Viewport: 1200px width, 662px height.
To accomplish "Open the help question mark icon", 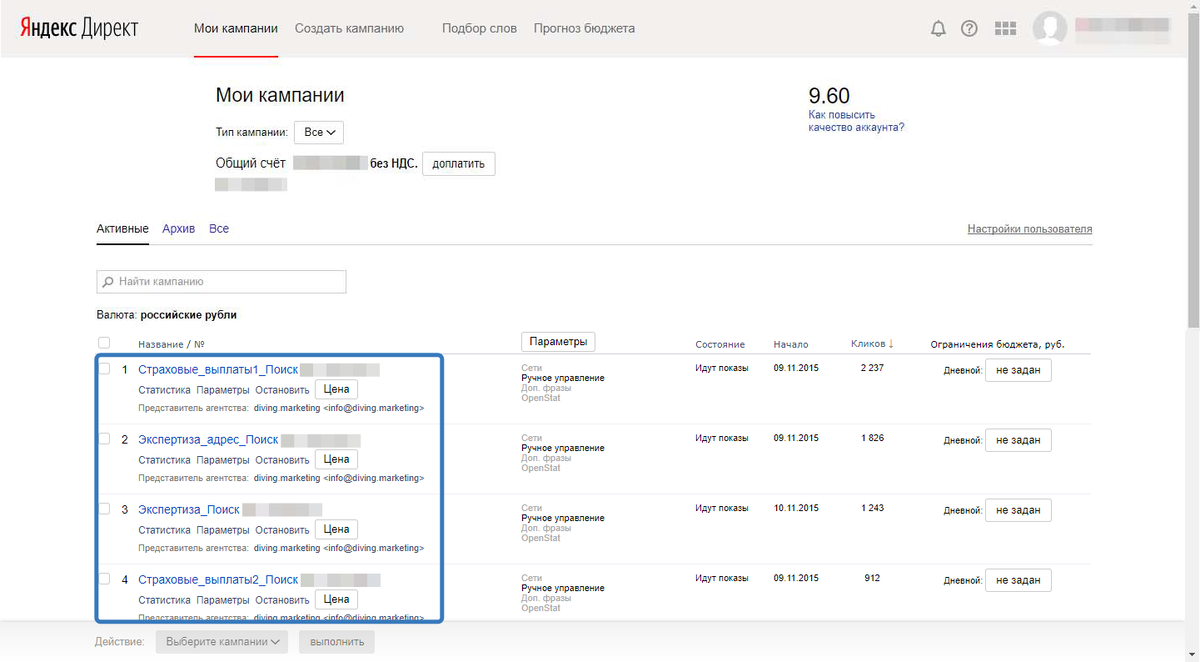I will [969, 29].
